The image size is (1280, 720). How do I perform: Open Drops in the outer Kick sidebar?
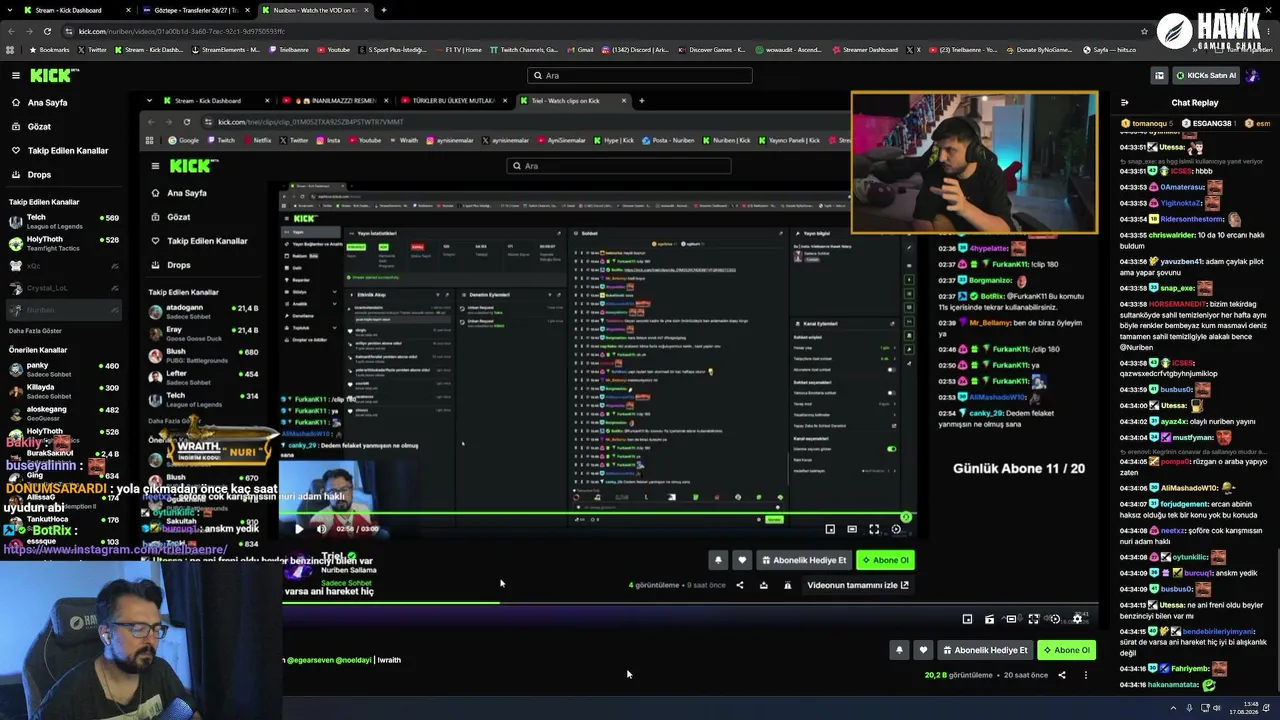point(39,175)
